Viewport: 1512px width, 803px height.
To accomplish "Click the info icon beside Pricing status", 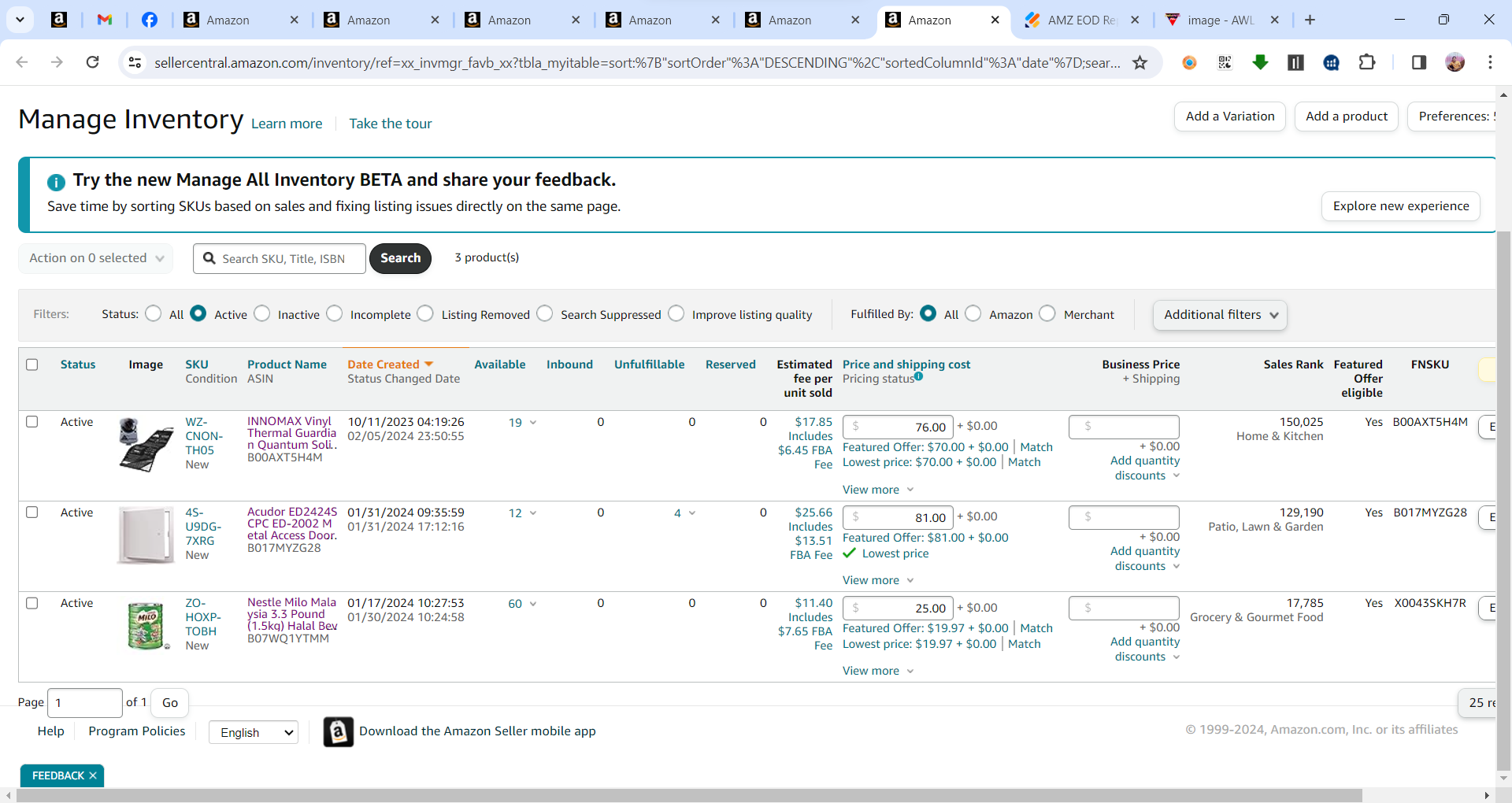I will tap(918, 376).
